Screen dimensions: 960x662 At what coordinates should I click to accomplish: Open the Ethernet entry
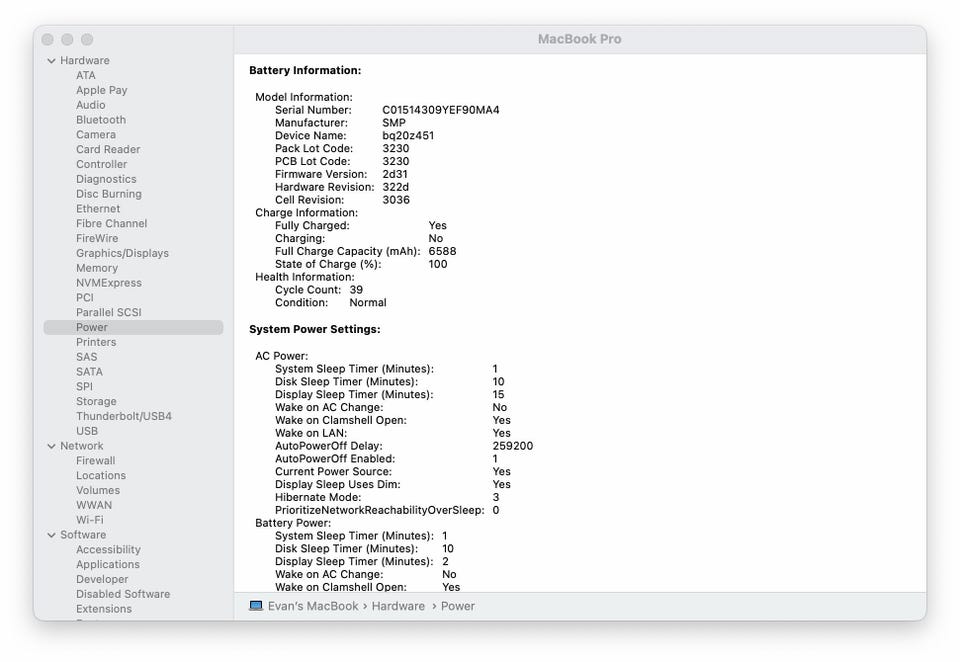pyautogui.click(x=98, y=209)
